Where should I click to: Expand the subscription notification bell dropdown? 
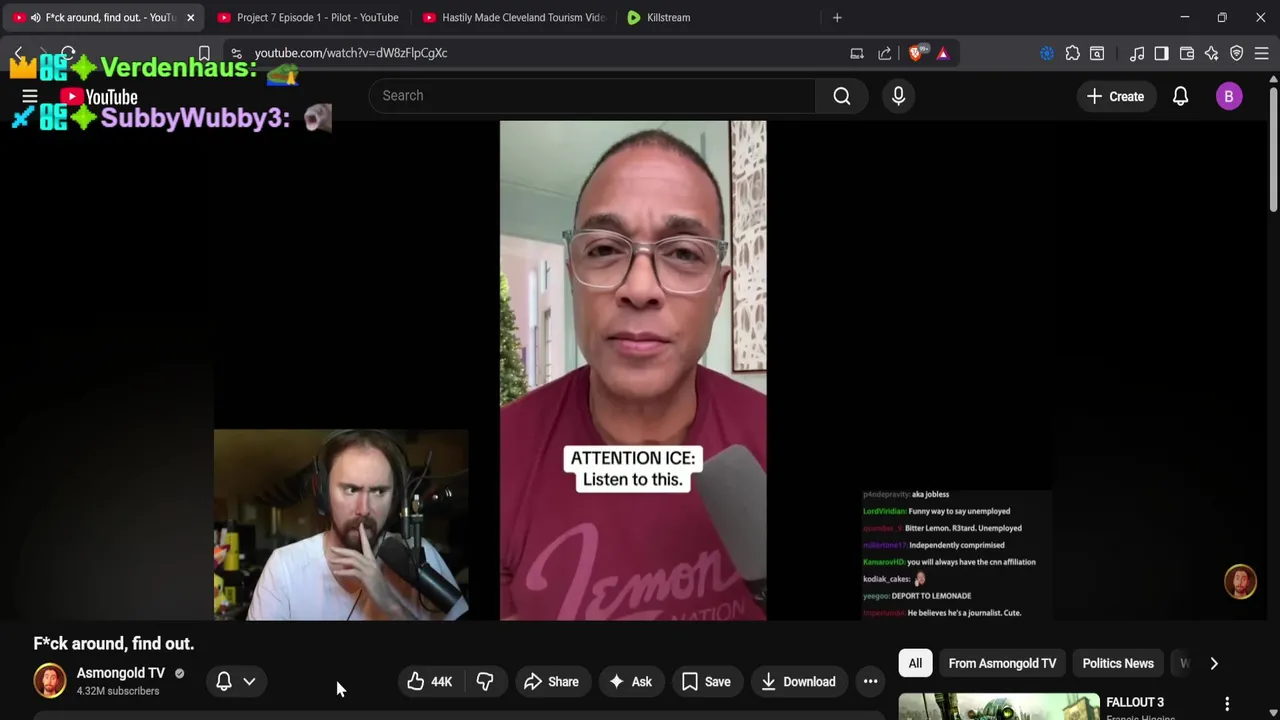237,682
